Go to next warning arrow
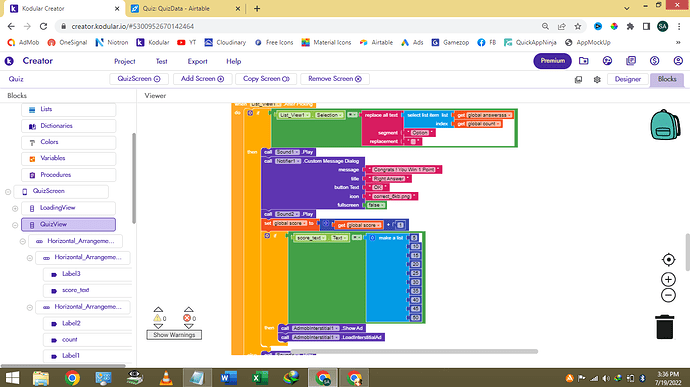 pos(158,326)
